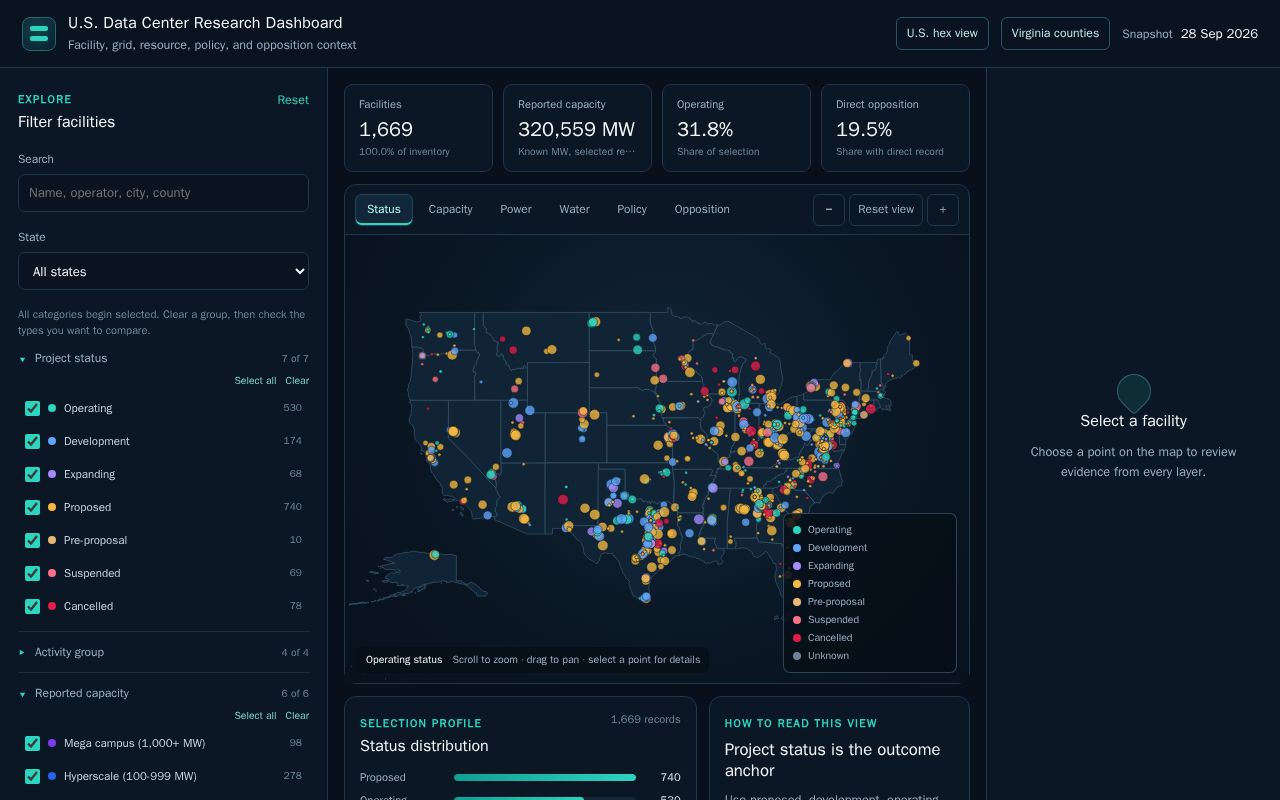Open the Power map tab

516,209
